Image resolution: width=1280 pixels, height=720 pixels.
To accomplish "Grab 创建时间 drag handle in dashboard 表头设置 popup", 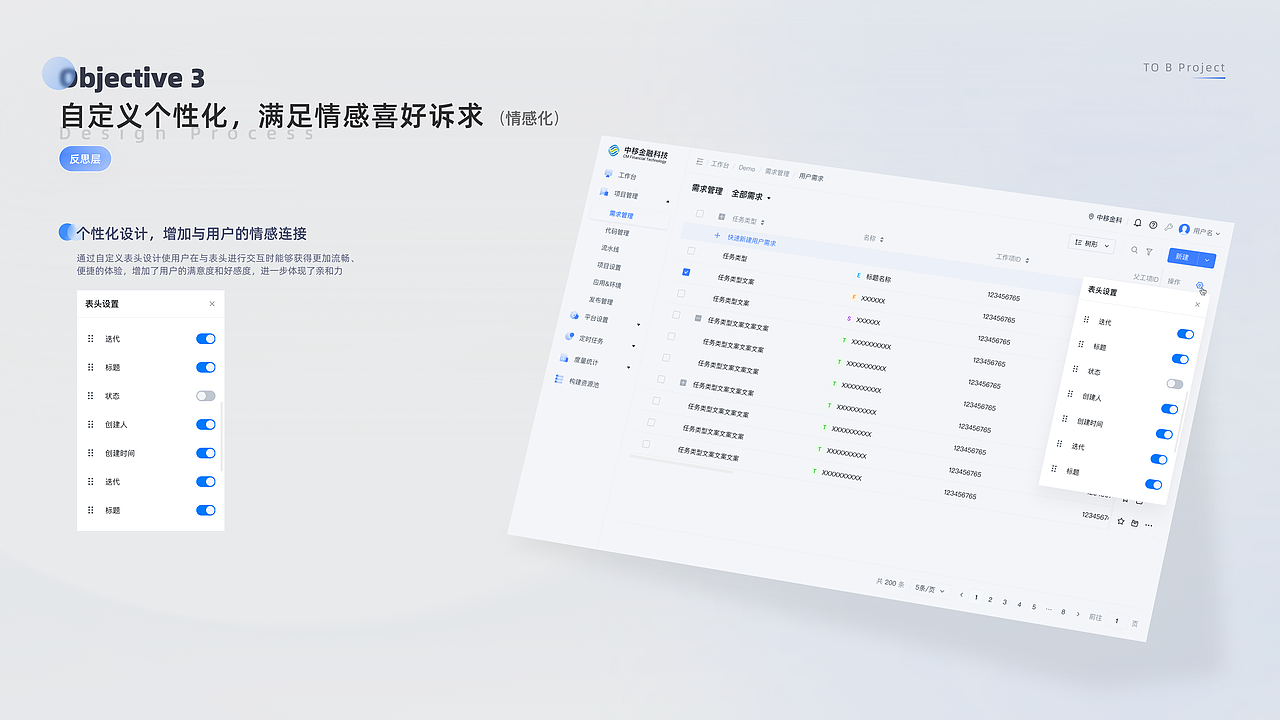I will (1065, 419).
